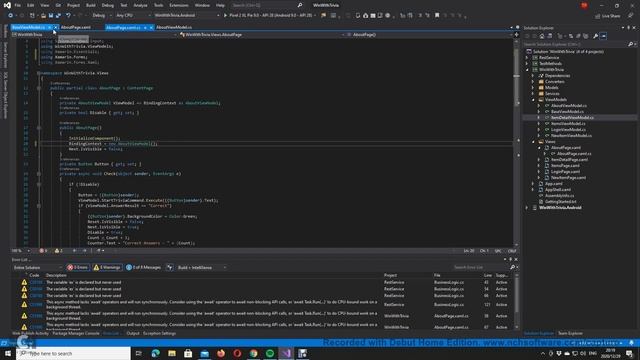This screenshot has width=640, height=360.
Task: Open Microsoft Edge from the taskbar
Action: (x=156, y=353)
